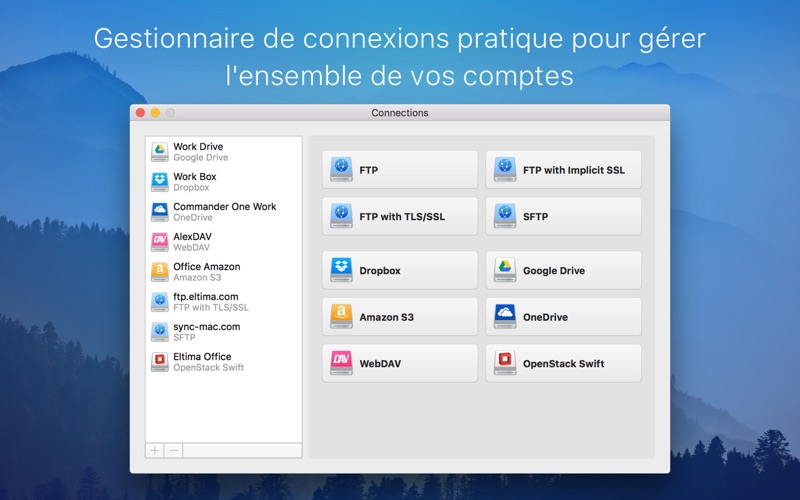800x500 pixels.
Task: Close the Connections window
Action: pos(140,113)
